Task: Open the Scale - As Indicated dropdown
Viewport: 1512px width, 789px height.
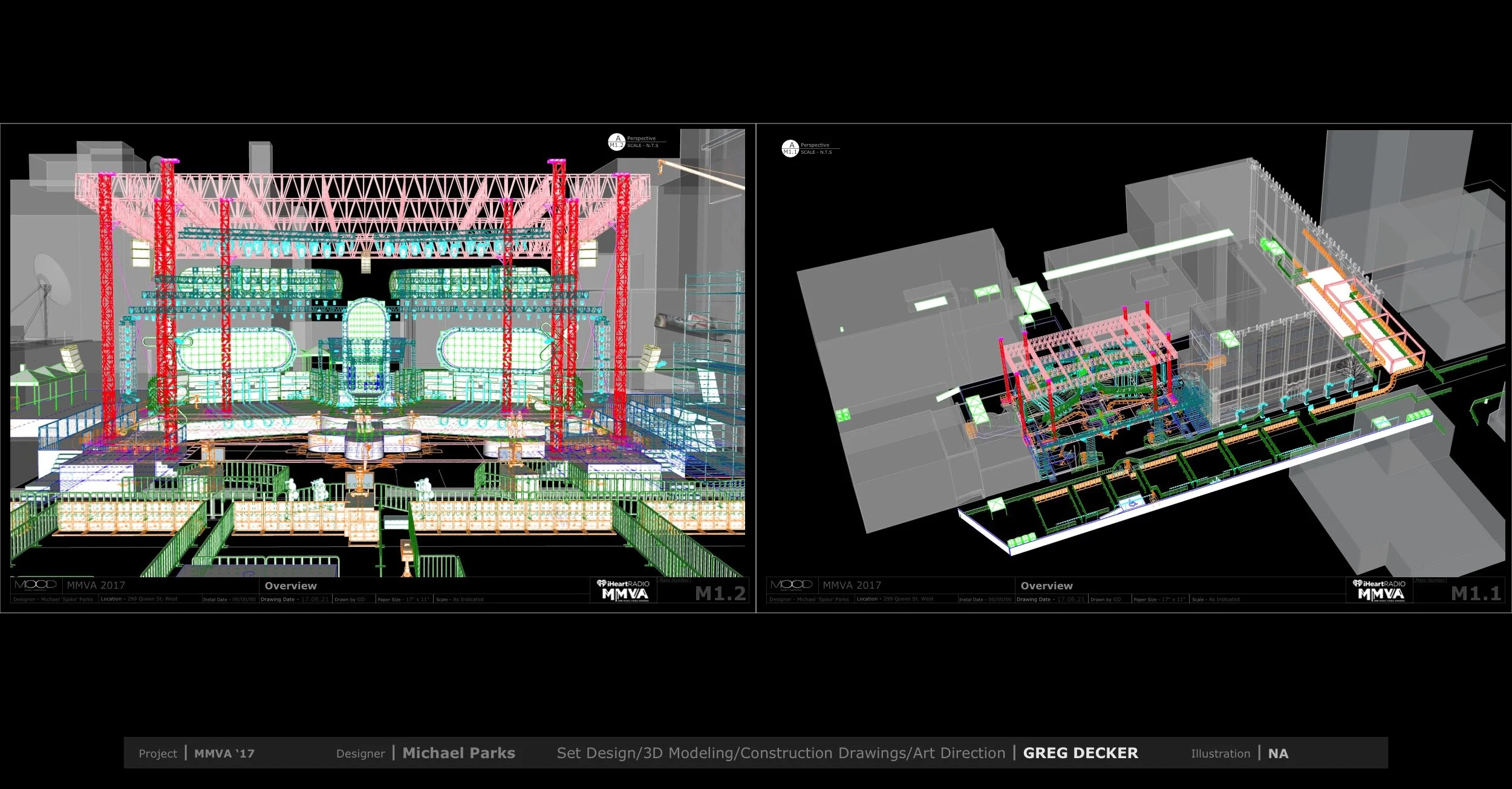Action: (461, 599)
